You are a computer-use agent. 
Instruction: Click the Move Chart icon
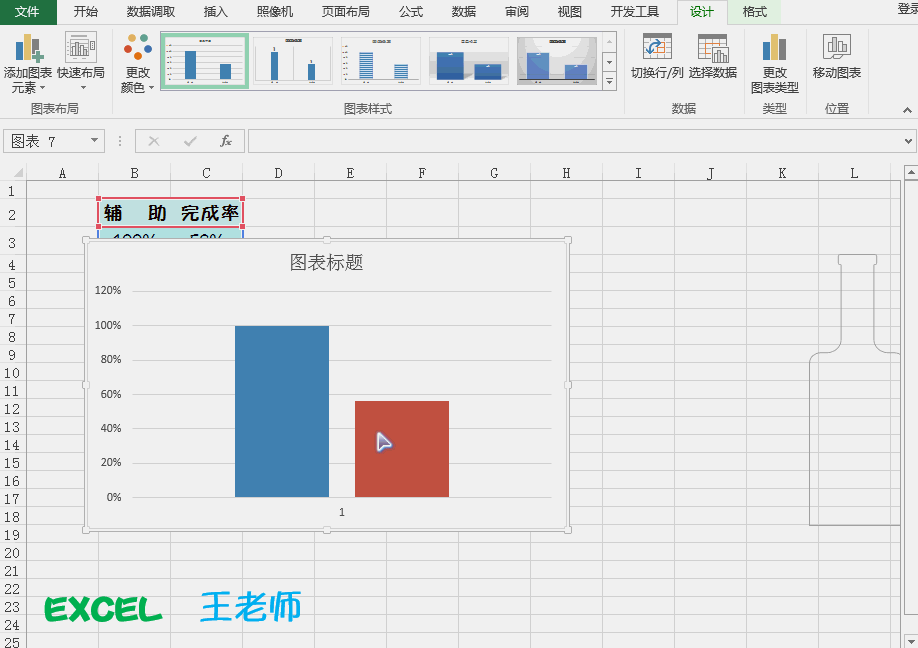point(837,47)
